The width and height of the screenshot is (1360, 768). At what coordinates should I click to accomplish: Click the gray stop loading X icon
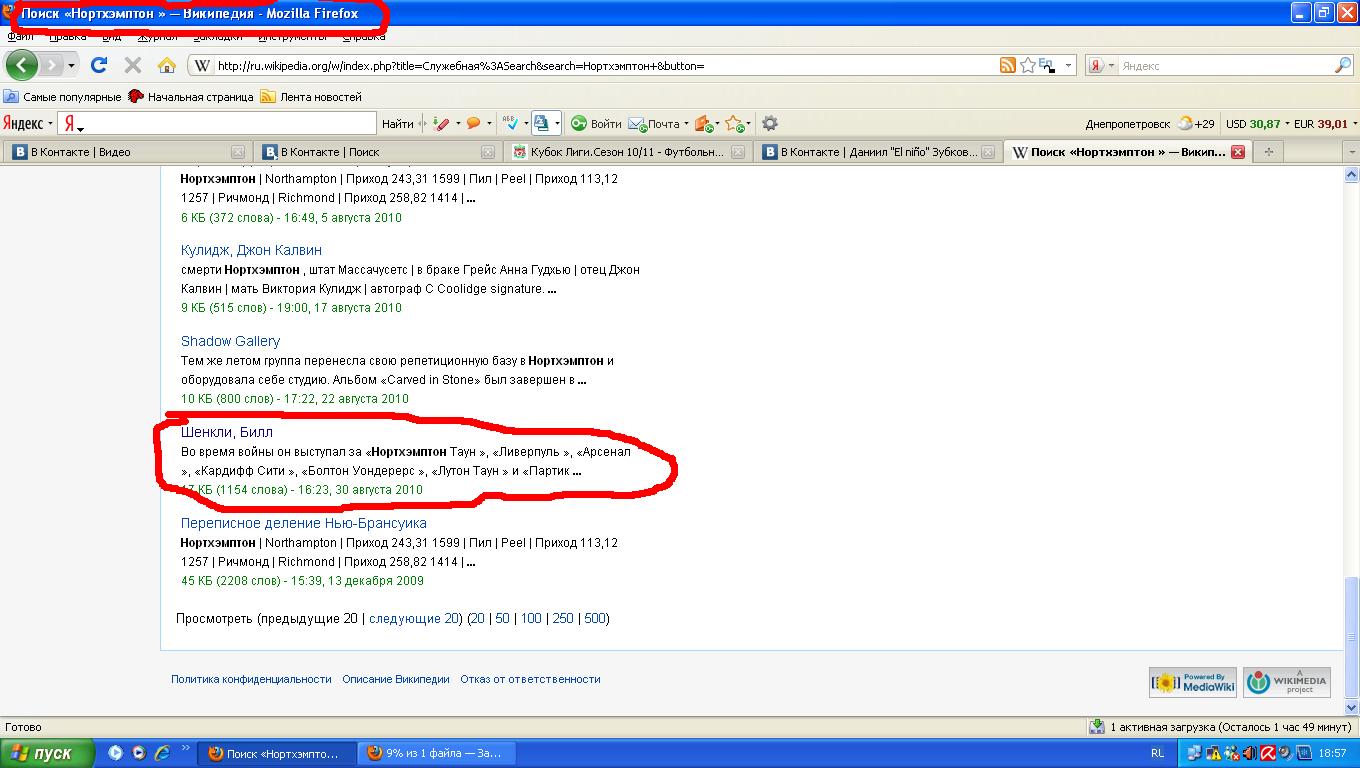point(132,65)
